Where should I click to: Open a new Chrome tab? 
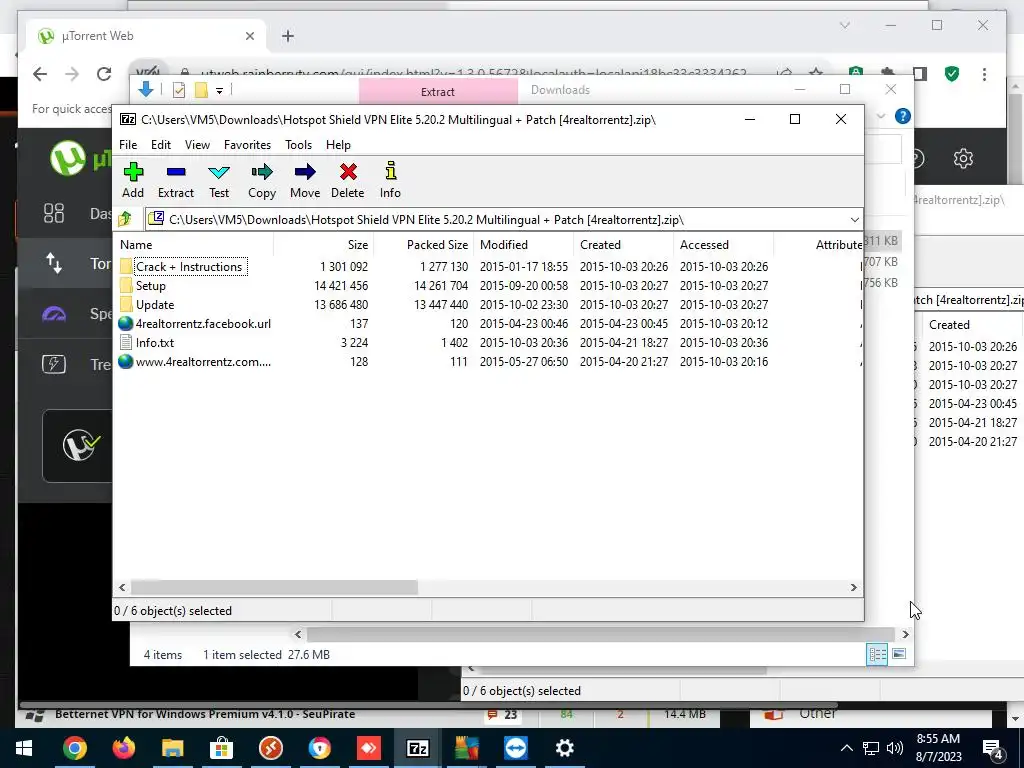pyautogui.click(x=288, y=36)
